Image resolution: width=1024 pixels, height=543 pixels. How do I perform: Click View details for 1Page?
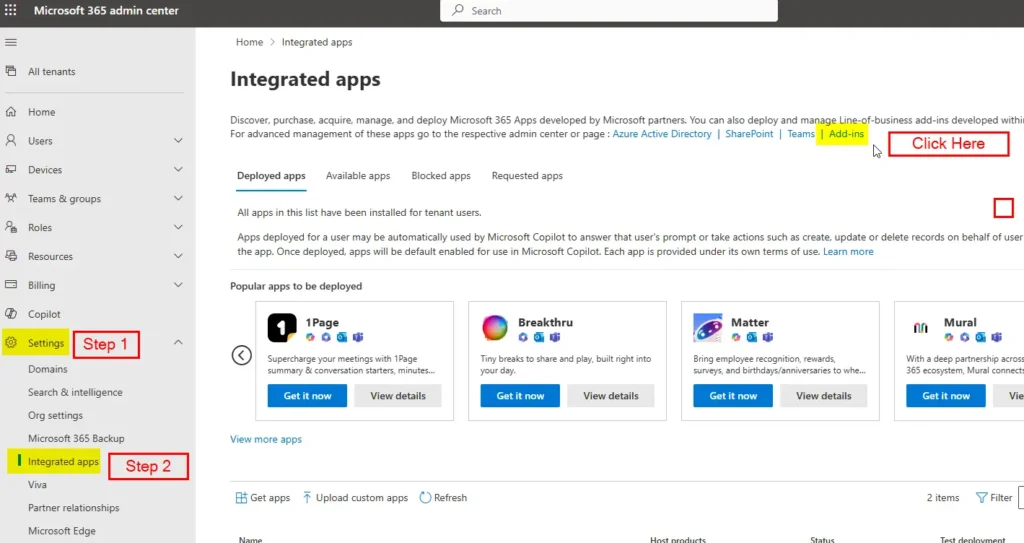tap(398, 396)
